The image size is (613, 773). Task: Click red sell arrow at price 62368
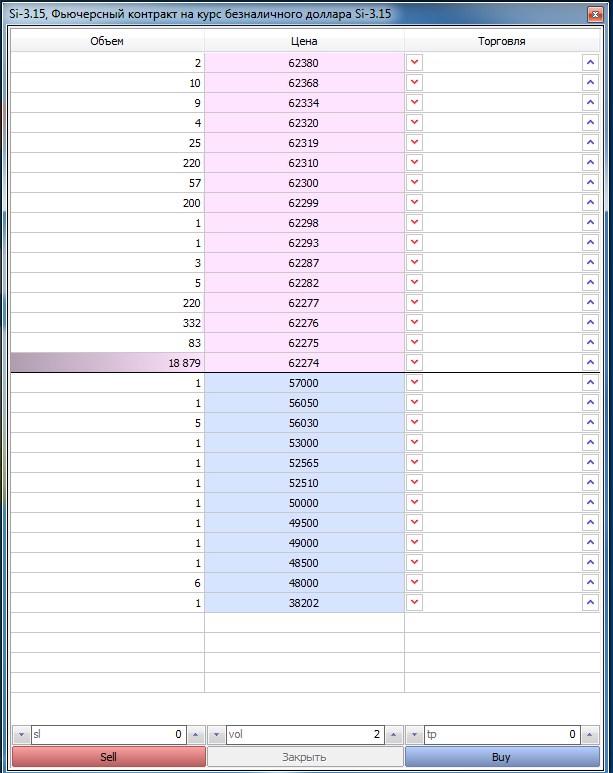pyautogui.click(x=414, y=83)
